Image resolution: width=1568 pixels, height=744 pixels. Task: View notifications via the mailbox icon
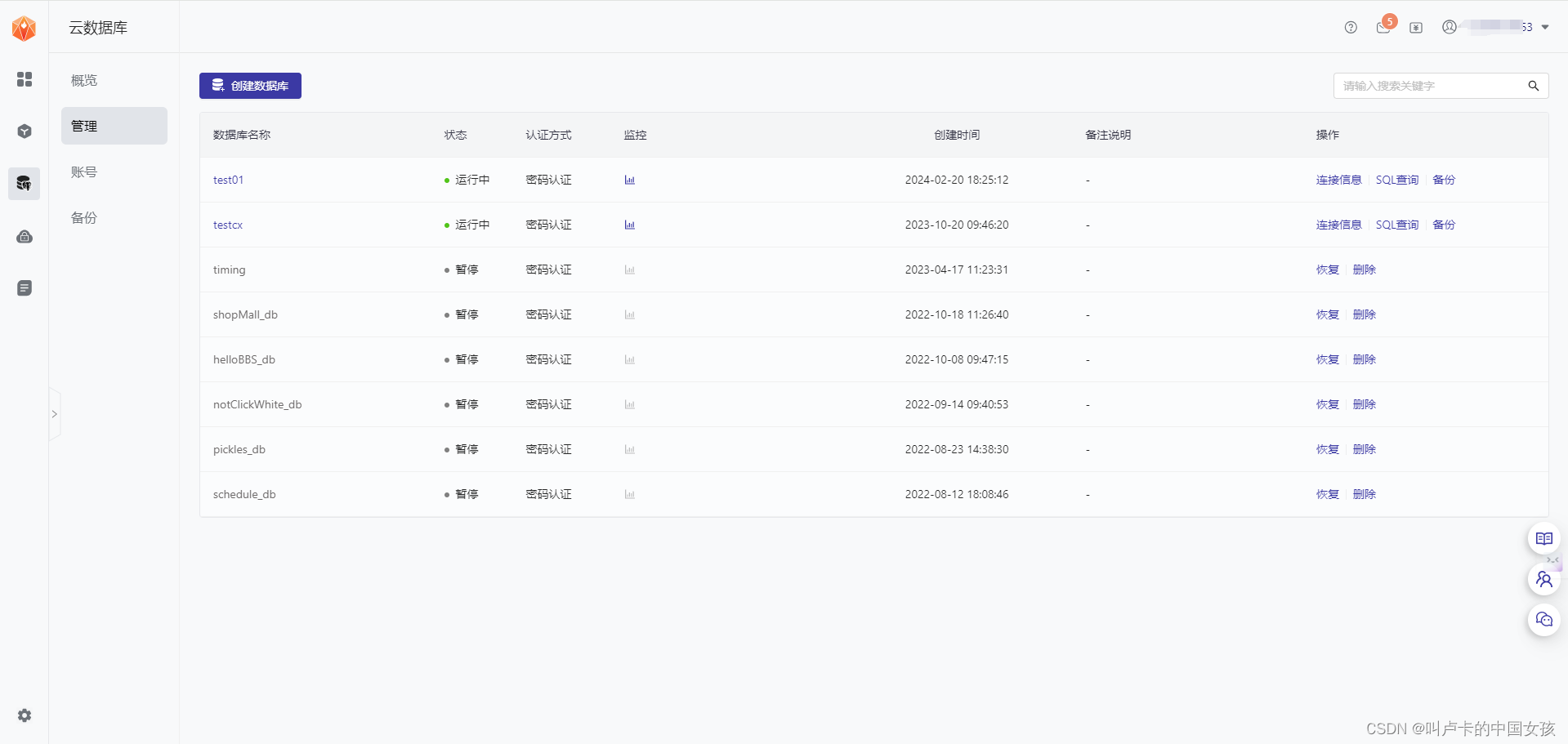click(1383, 28)
